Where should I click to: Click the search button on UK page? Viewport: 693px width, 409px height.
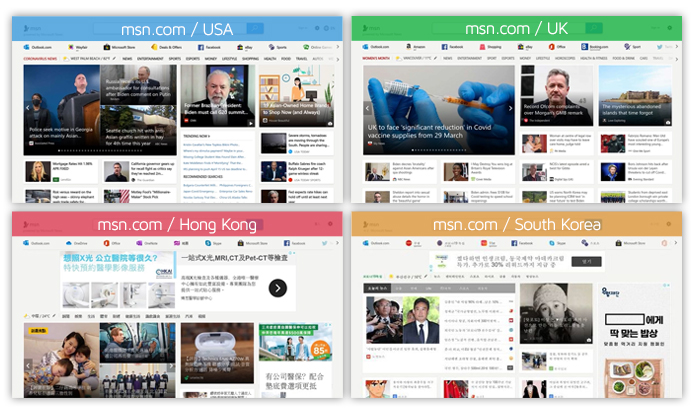click(594, 28)
